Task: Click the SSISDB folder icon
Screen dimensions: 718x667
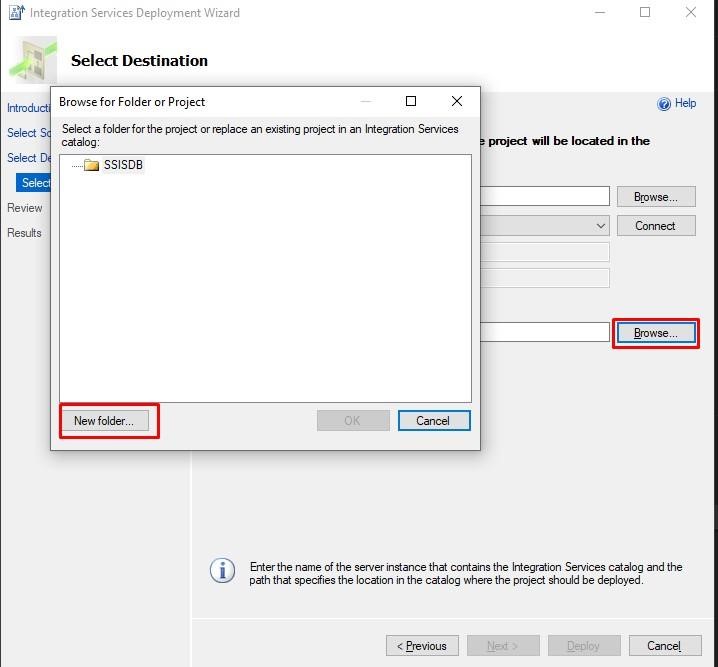Action: click(91, 165)
